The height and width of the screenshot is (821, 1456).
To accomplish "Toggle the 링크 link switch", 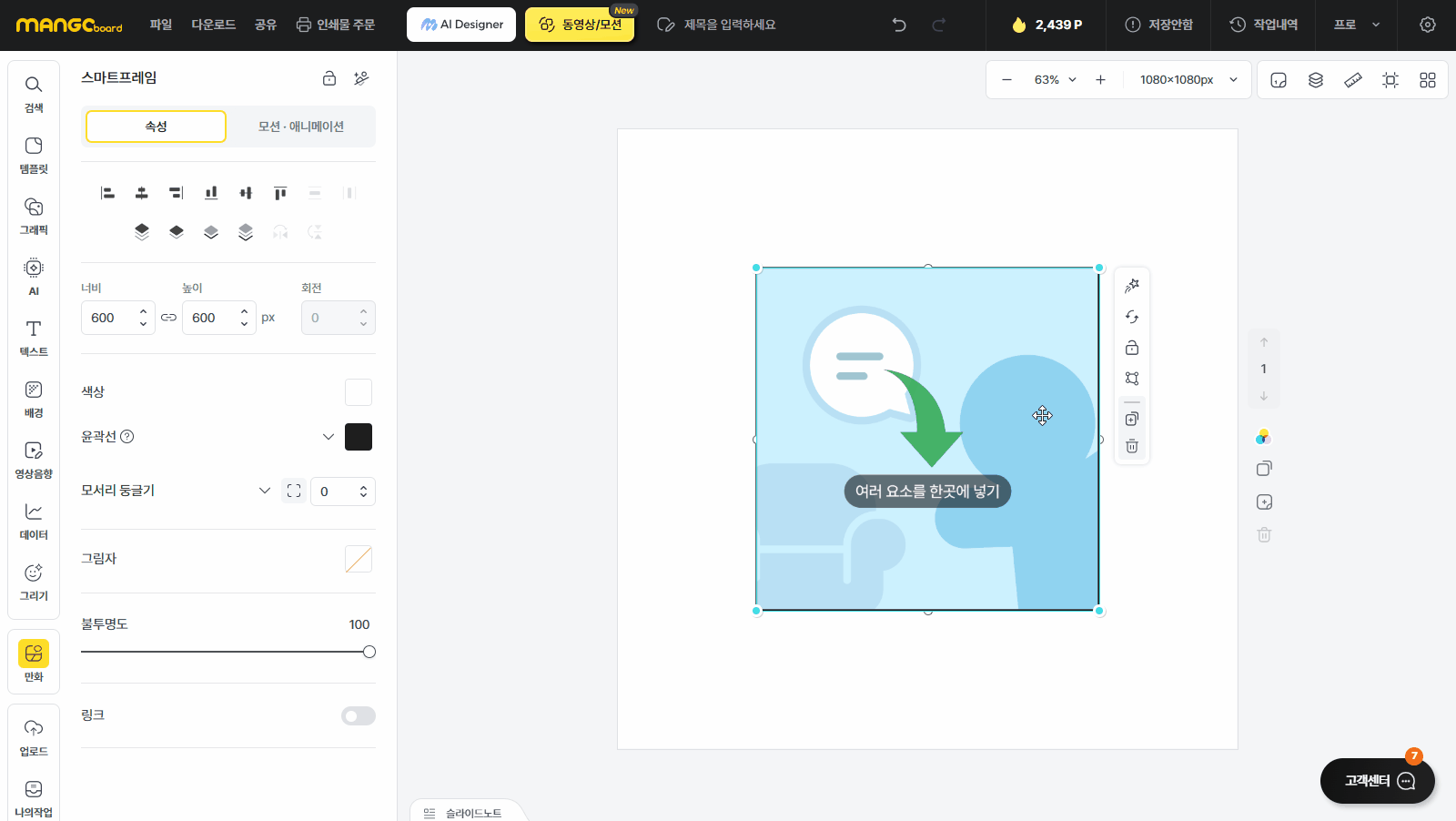I will point(359,716).
